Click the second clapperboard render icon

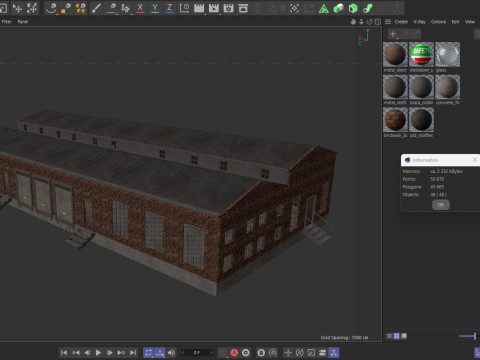pyautogui.click(x=214, y=8)
